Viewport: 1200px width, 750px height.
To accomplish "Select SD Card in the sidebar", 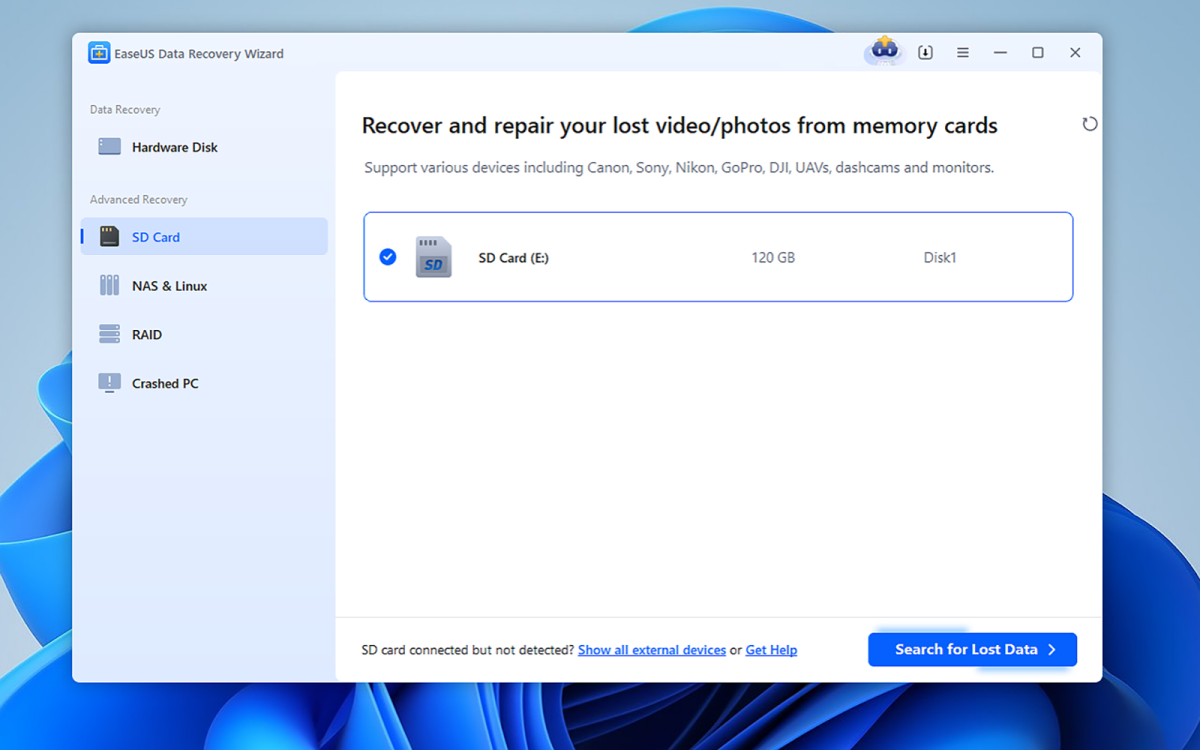I will 155,237.
